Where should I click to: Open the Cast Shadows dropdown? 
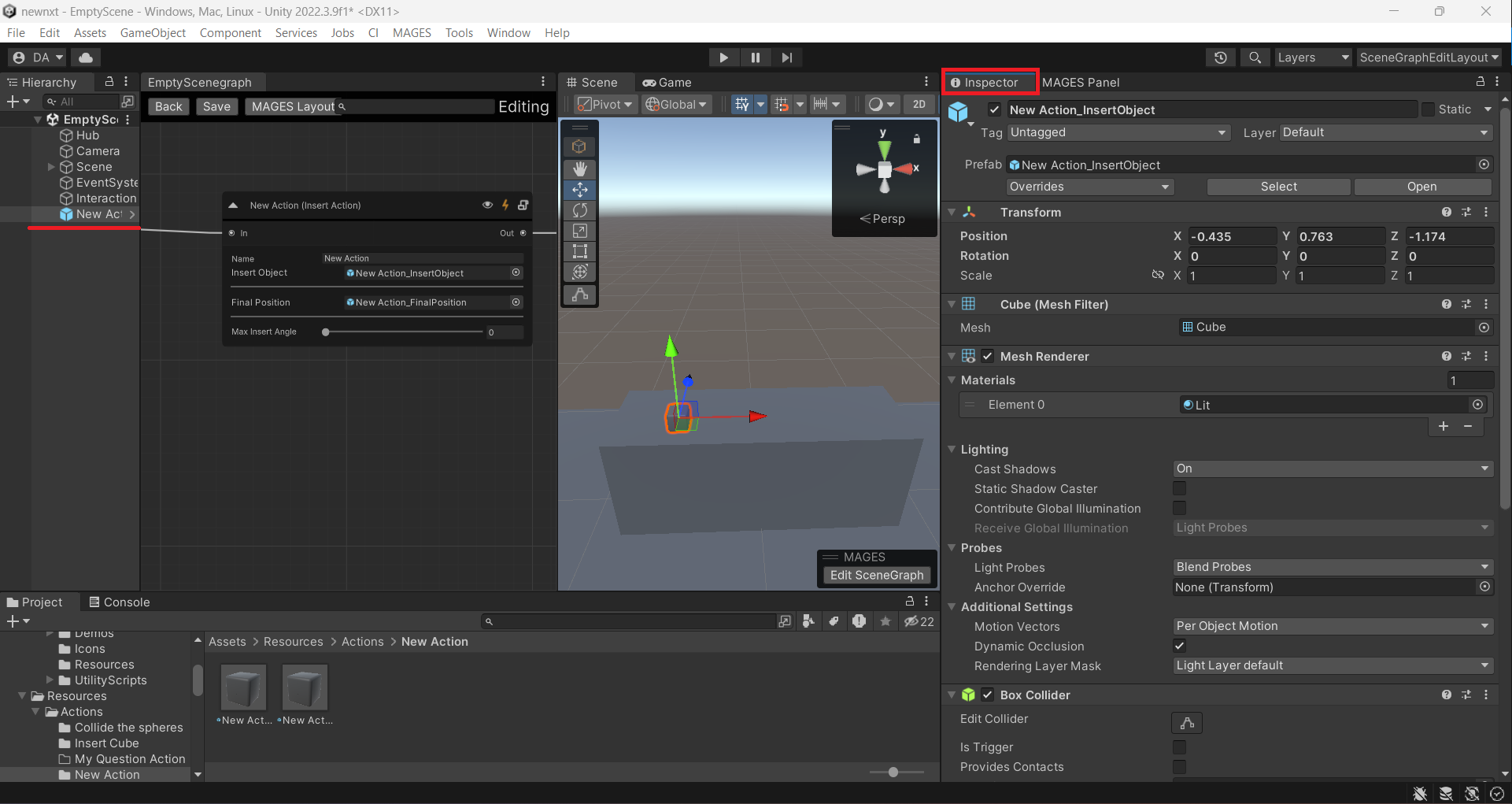(1333, 469)
